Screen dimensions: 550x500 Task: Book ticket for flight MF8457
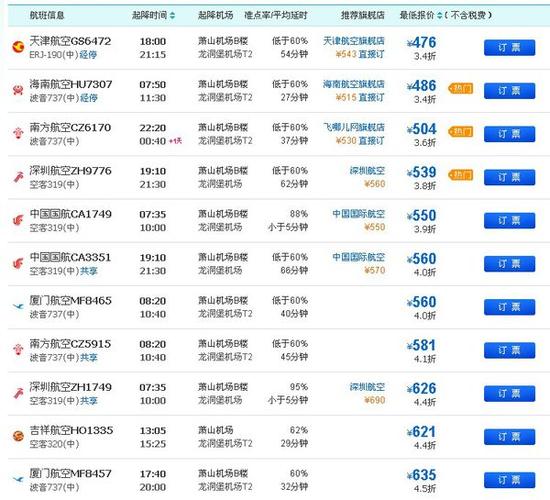tap(509, 480)
